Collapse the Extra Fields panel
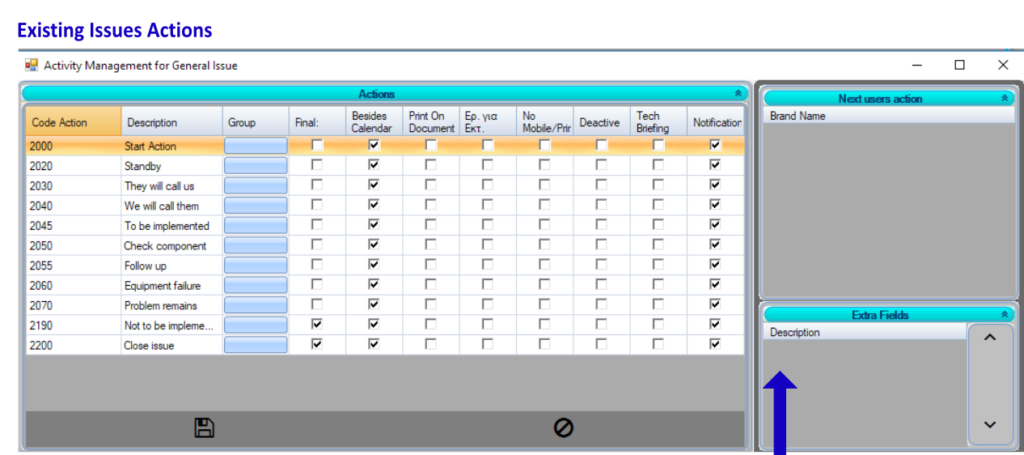1024x455 pixels. click(x=1004, y=315)
